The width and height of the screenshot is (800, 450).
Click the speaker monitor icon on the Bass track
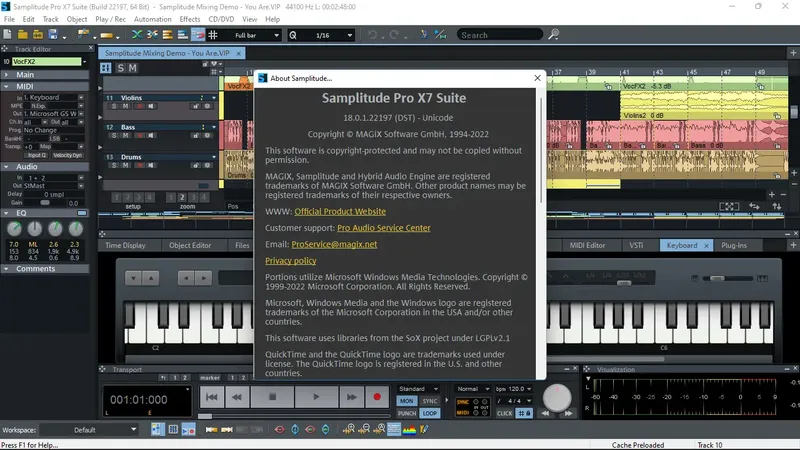point(151,136)
